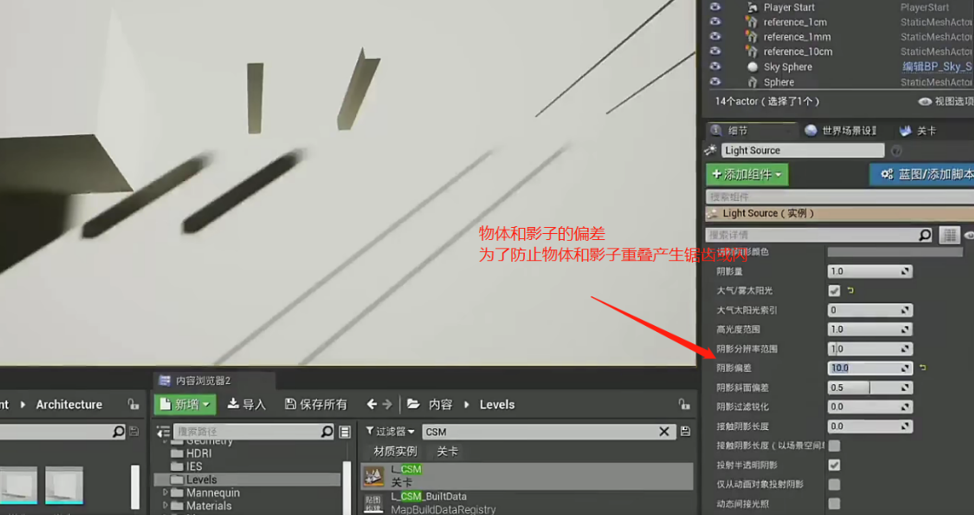
Task: Open the 新增 add-new dropdown
Action: 184,404
